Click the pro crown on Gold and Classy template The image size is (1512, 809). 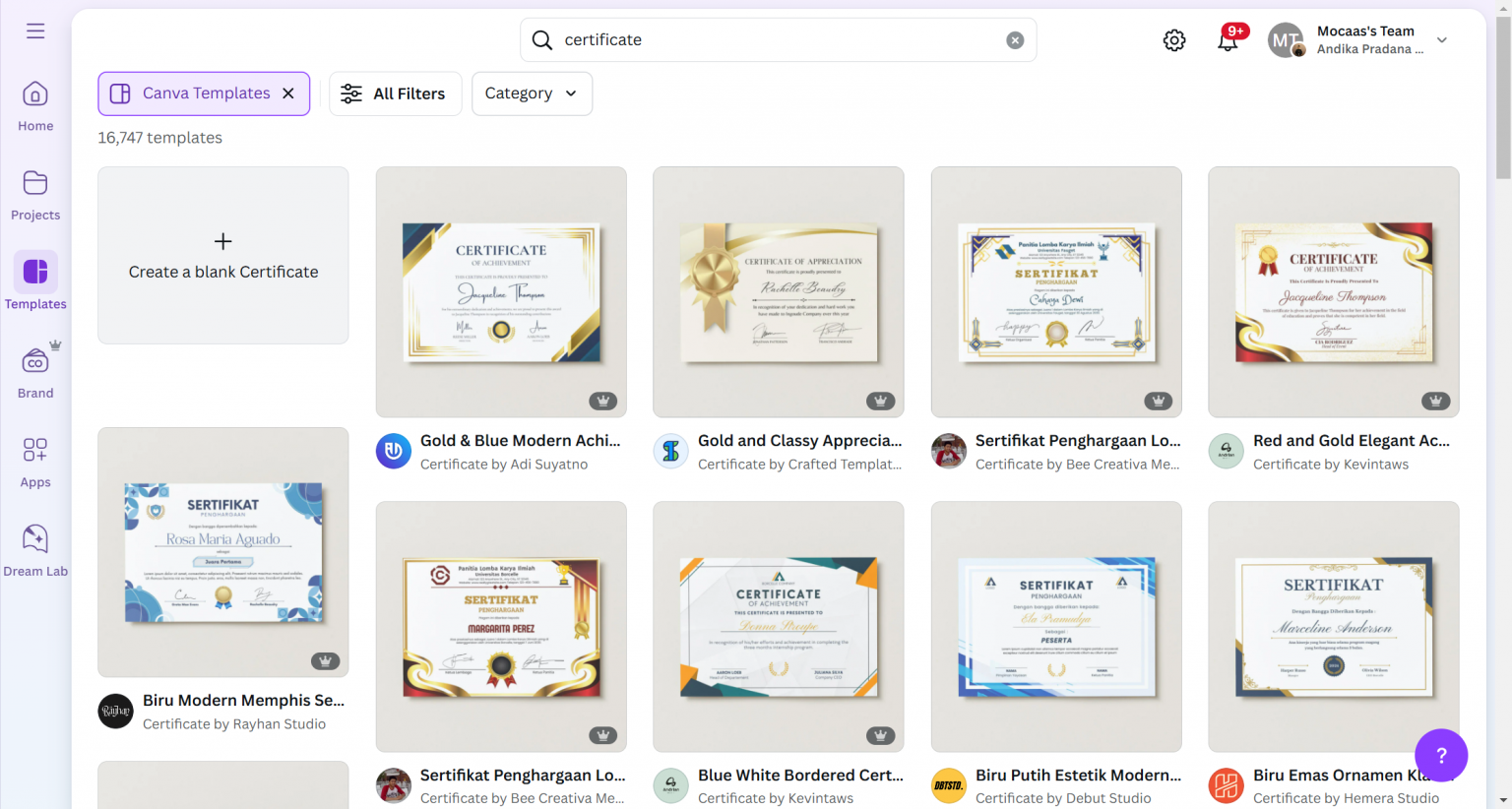point(881,401)
